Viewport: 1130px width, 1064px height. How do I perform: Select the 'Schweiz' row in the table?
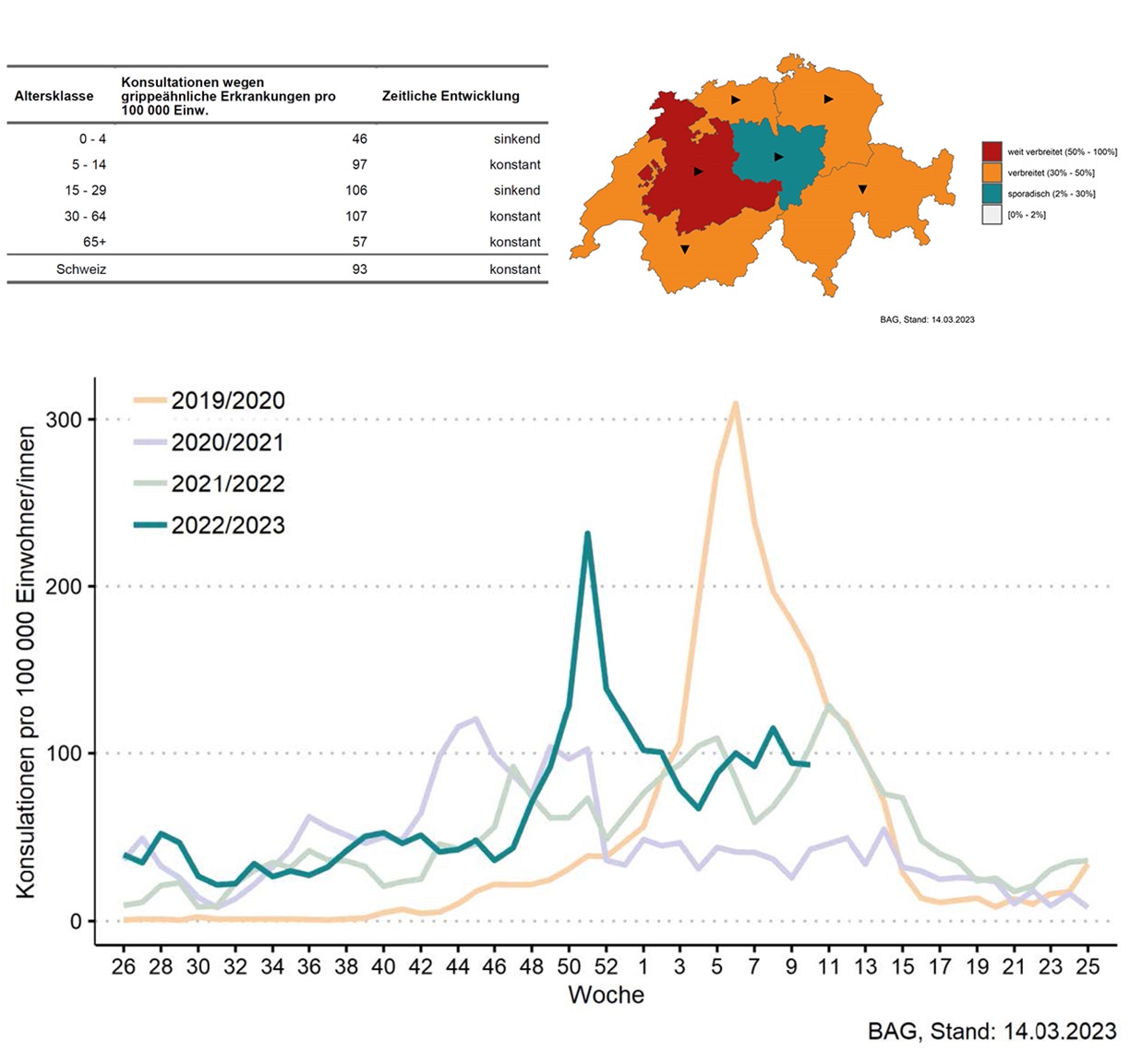81,269
